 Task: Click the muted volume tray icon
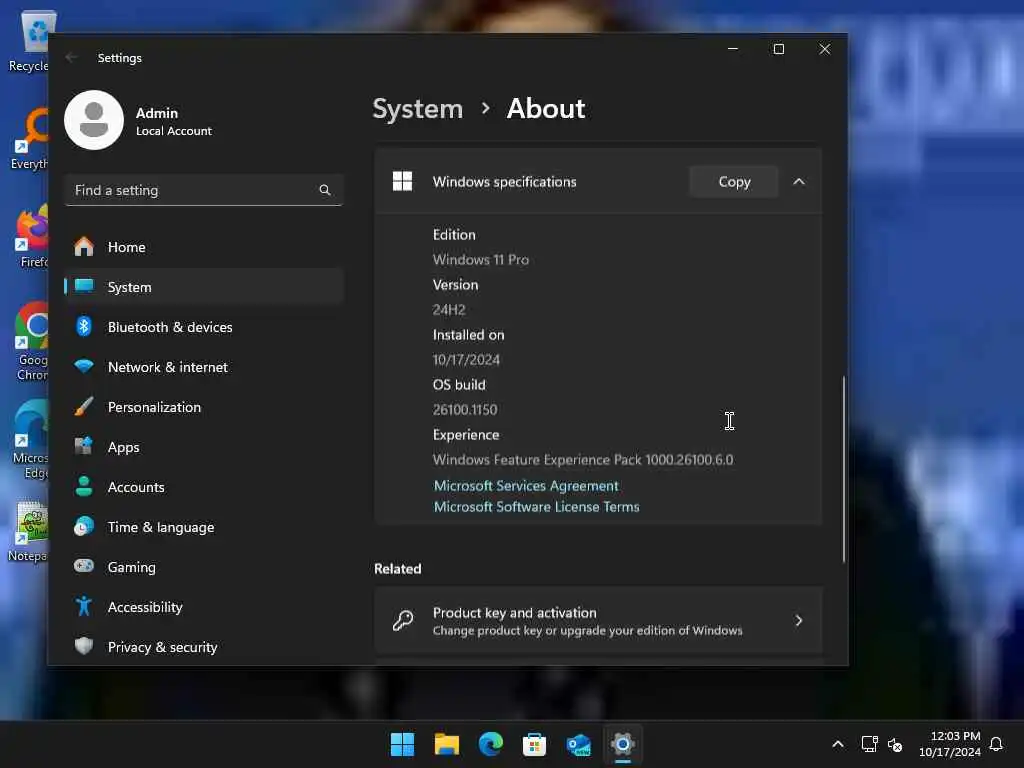click(895, 744)
